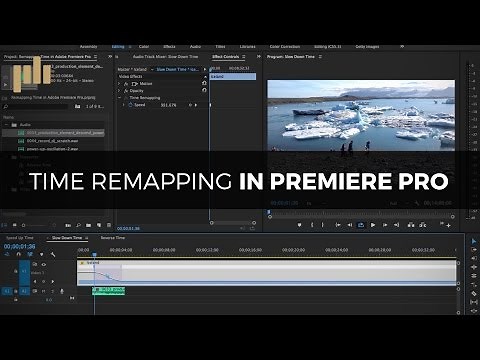Open the Effect Controls panel menu

pos(244,57)
